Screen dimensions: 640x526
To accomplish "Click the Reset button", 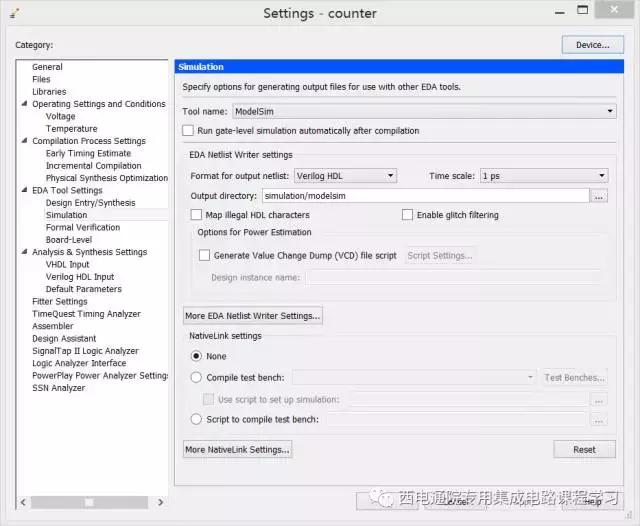I will [x=584, y=449].
